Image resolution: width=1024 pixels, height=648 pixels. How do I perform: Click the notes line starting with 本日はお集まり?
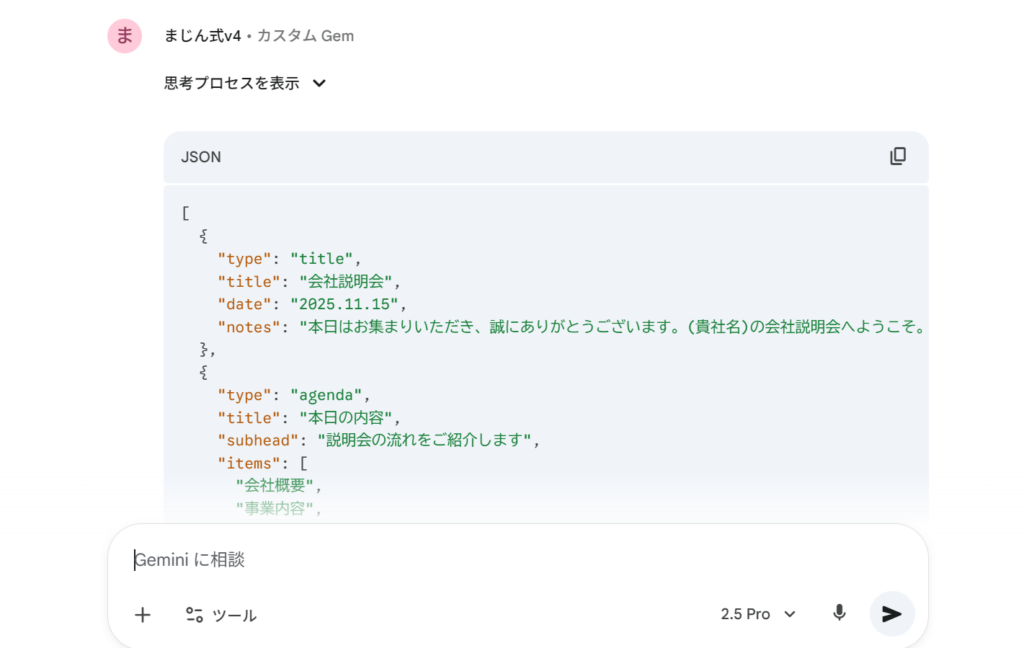click(x=610, y=327)
